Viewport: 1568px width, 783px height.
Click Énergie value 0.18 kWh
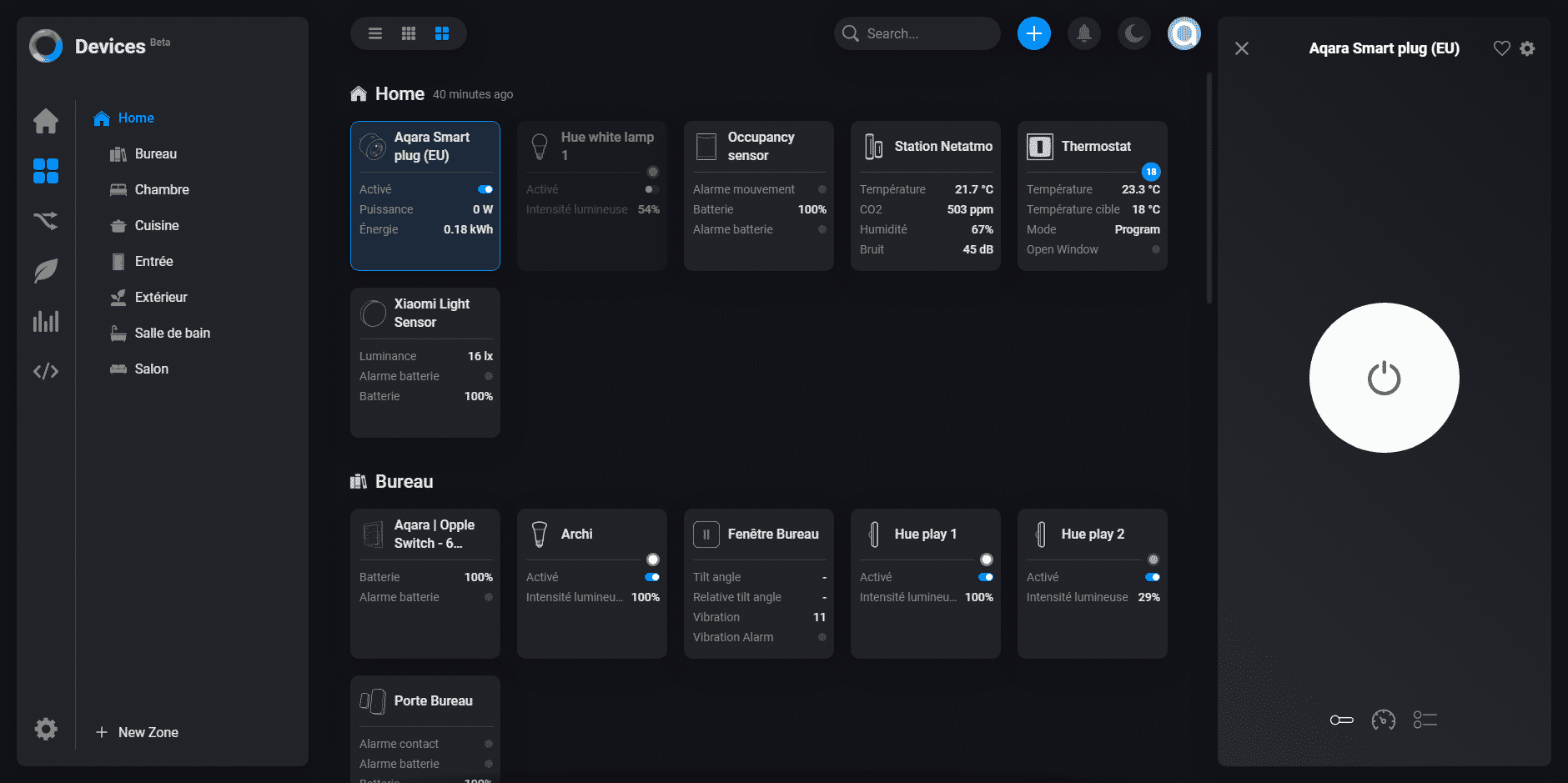tap(468, 229)
